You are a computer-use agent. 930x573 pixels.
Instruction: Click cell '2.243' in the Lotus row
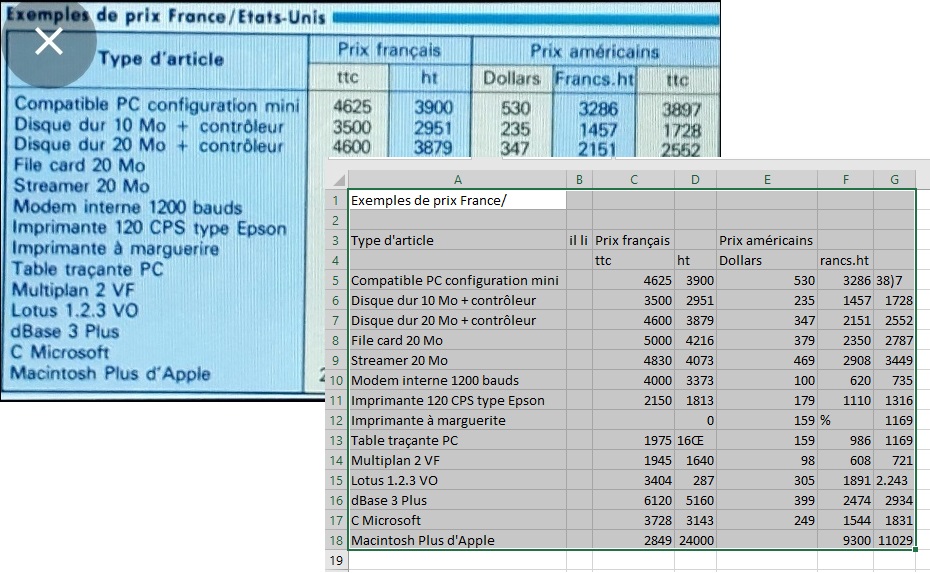[894, 480]
